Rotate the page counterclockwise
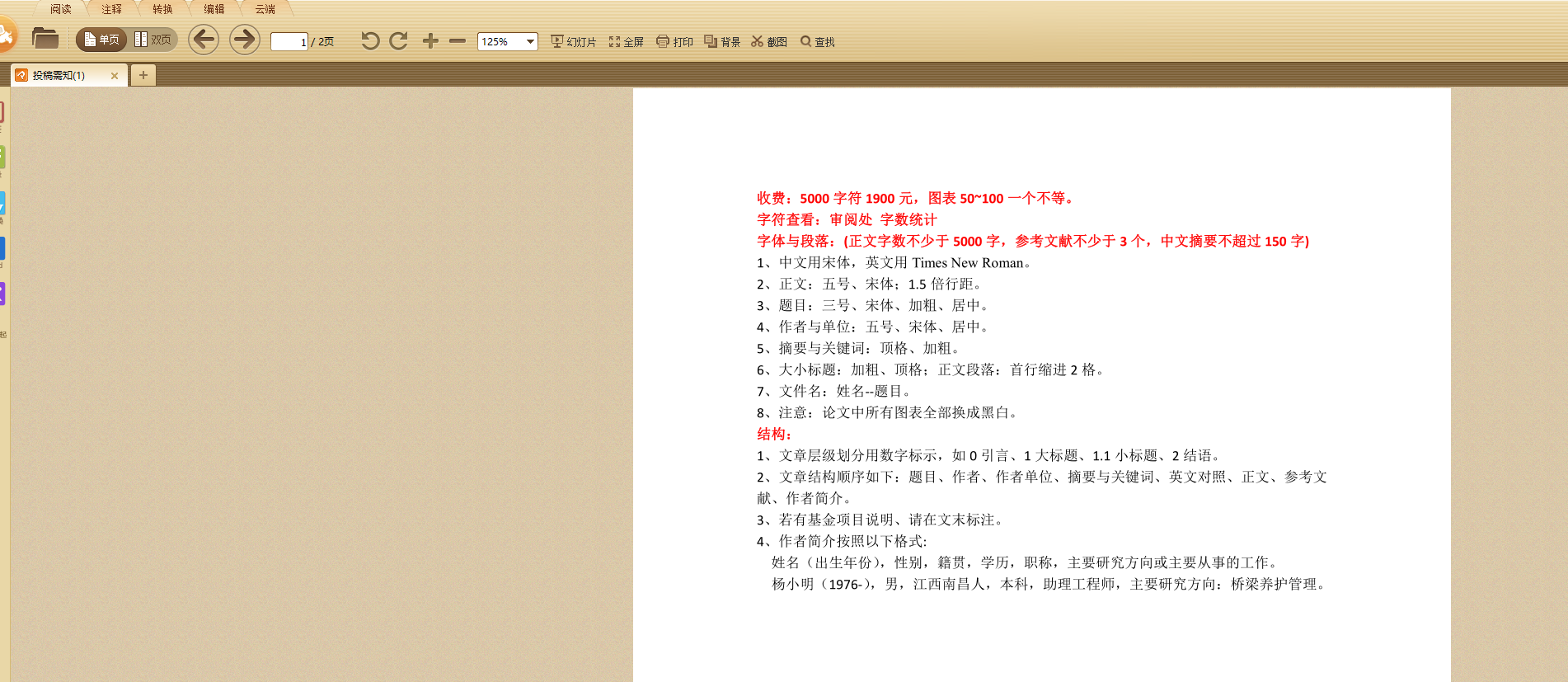The width and height of the screenshot is (1568, 682). click(x=370, y=41)
